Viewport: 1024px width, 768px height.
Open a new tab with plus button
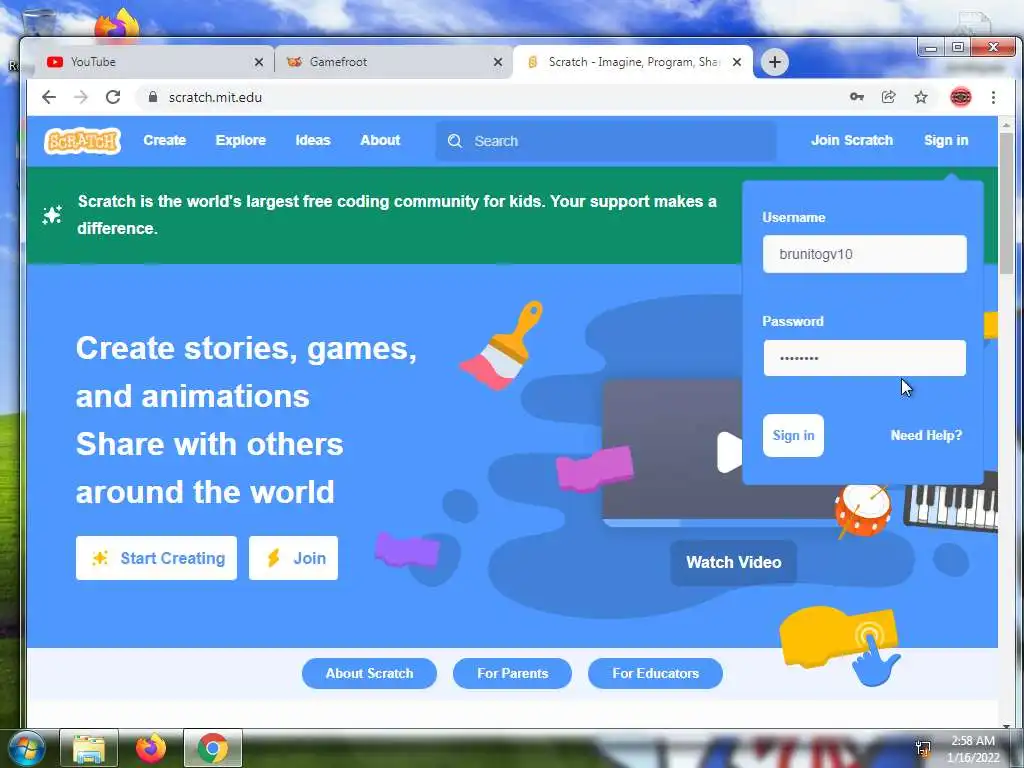click(x=775, y=62)
